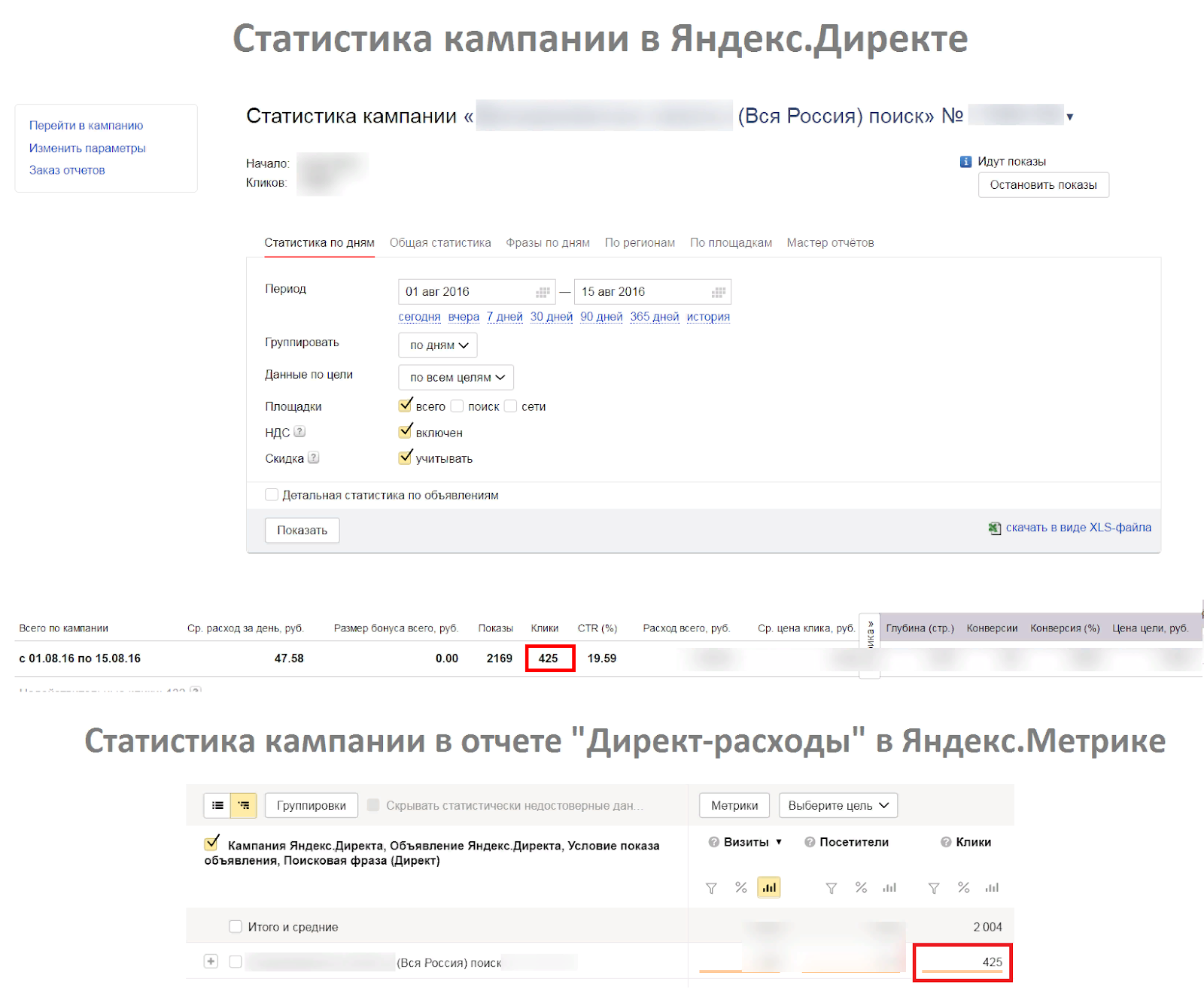Click Изменить параметры link
The height and width of the screenshot is (1000, 1204).
point(87,148)
